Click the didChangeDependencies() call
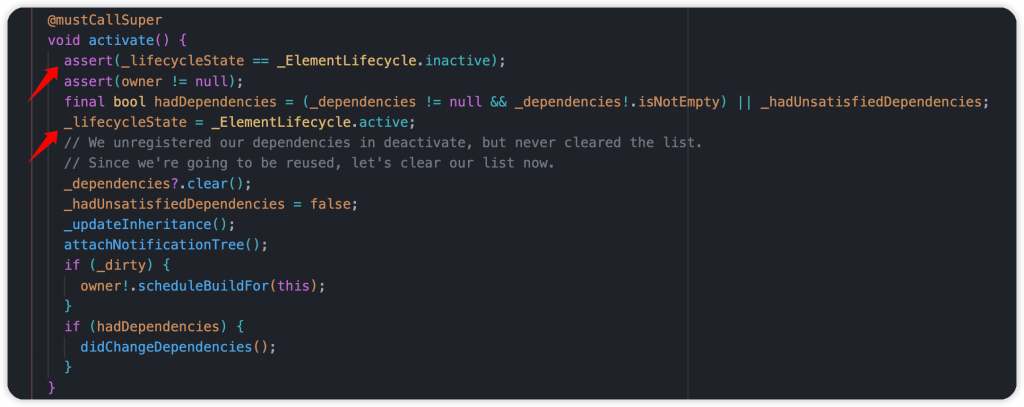Screen dimensions: 1024x407 [x=178, y=346]
